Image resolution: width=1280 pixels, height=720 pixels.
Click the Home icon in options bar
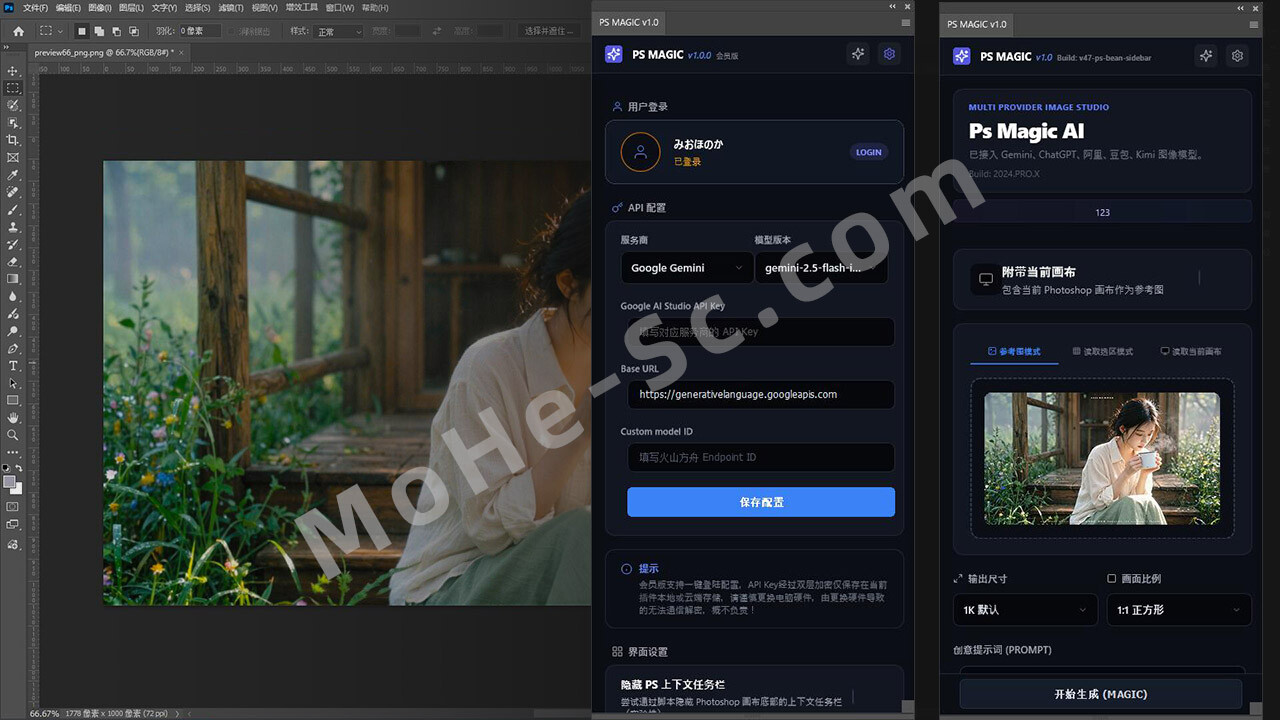(18, 31)
